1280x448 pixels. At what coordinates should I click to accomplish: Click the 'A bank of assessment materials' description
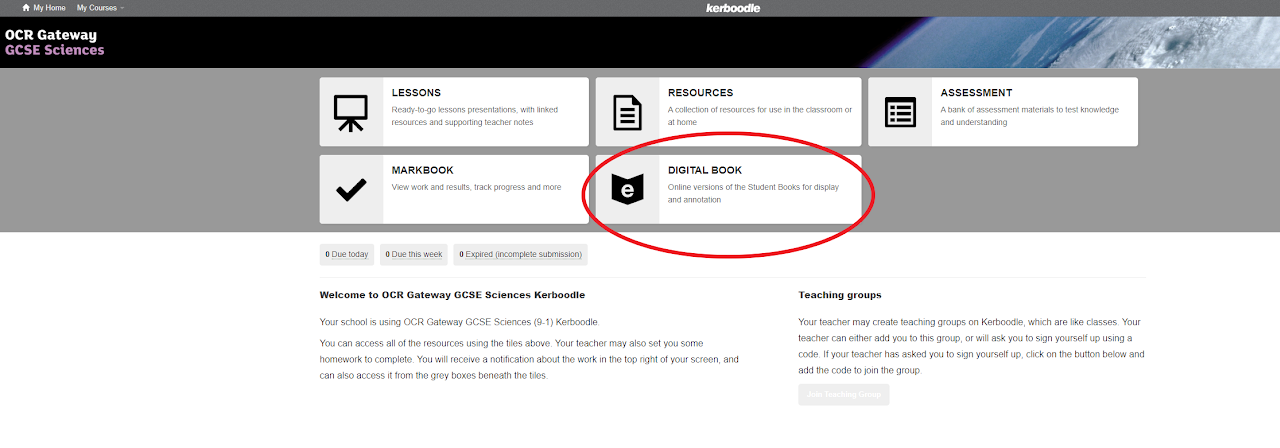click(x=1030, y=116)
